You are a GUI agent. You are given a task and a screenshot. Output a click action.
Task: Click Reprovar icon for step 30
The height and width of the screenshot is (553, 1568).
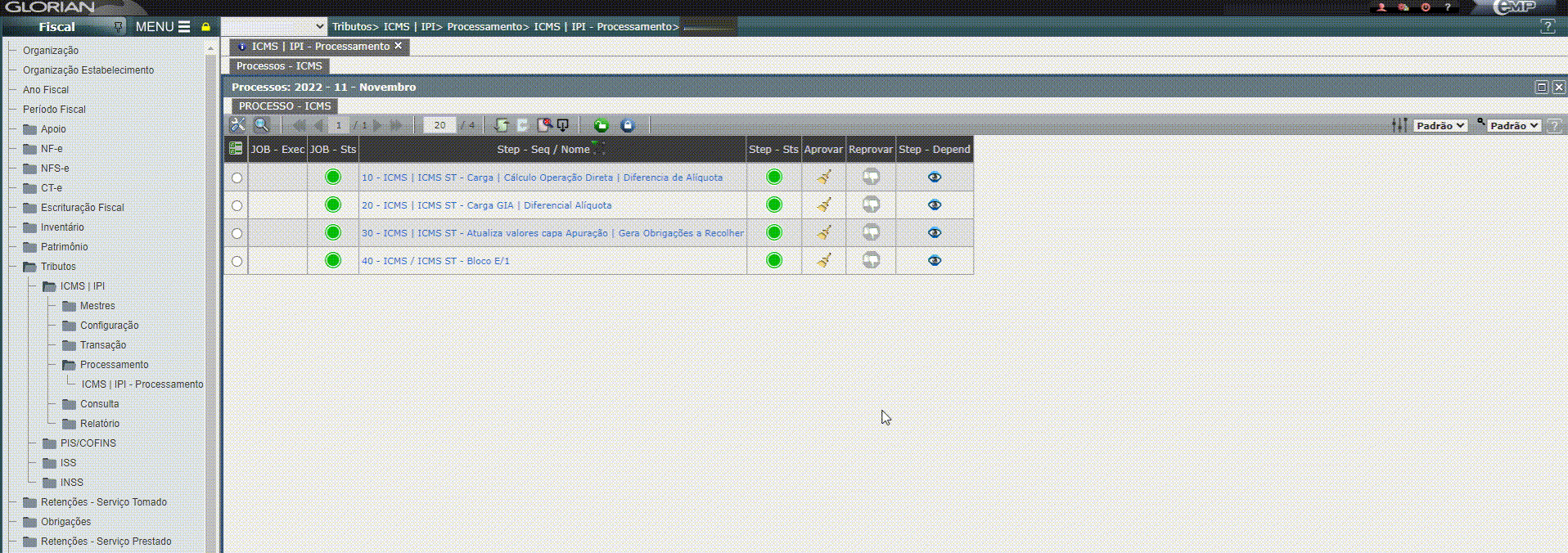click(x=871, y=232)
